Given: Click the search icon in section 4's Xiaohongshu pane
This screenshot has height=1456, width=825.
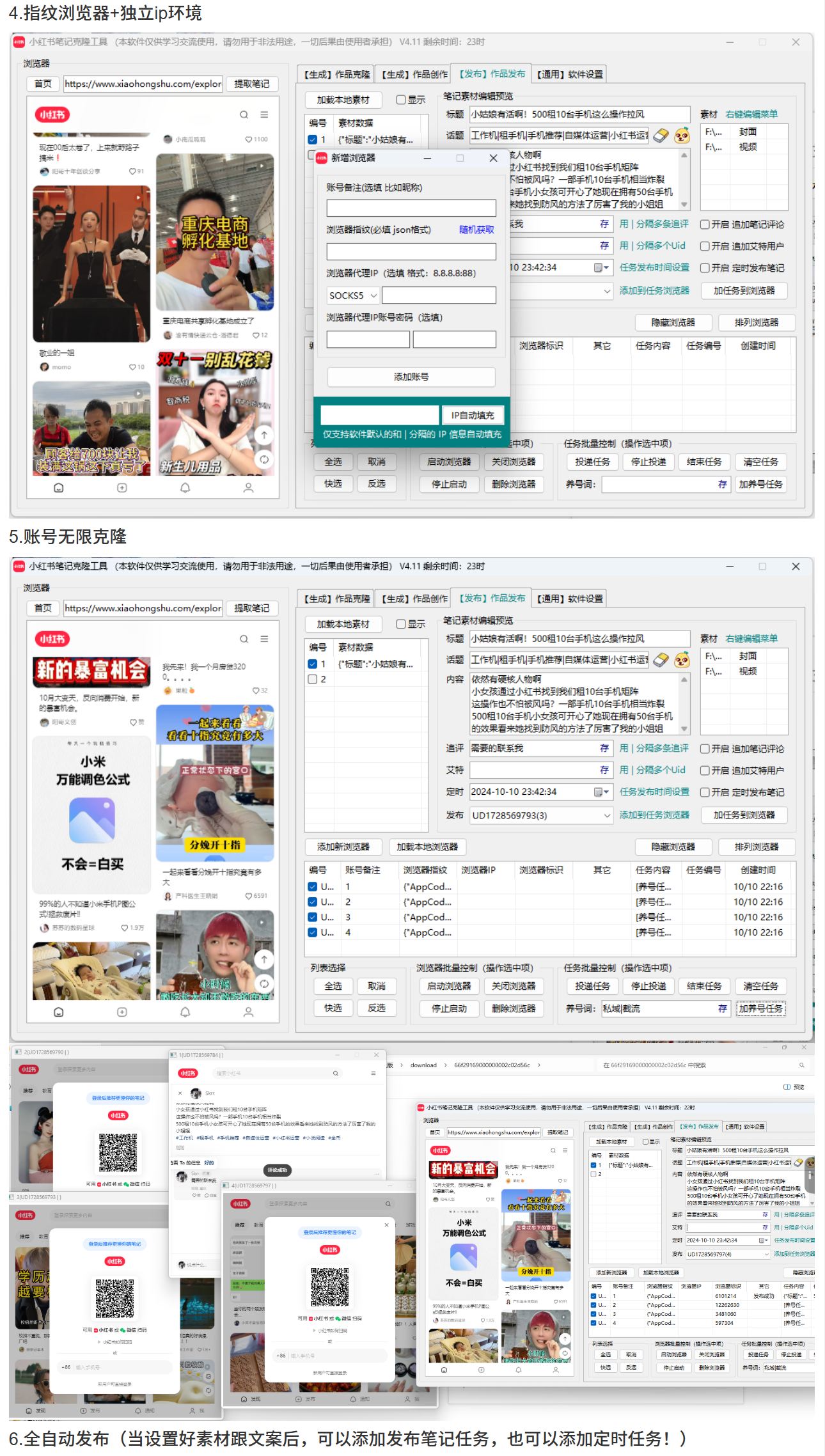Looking at the screenshot, I should [244, 115].
